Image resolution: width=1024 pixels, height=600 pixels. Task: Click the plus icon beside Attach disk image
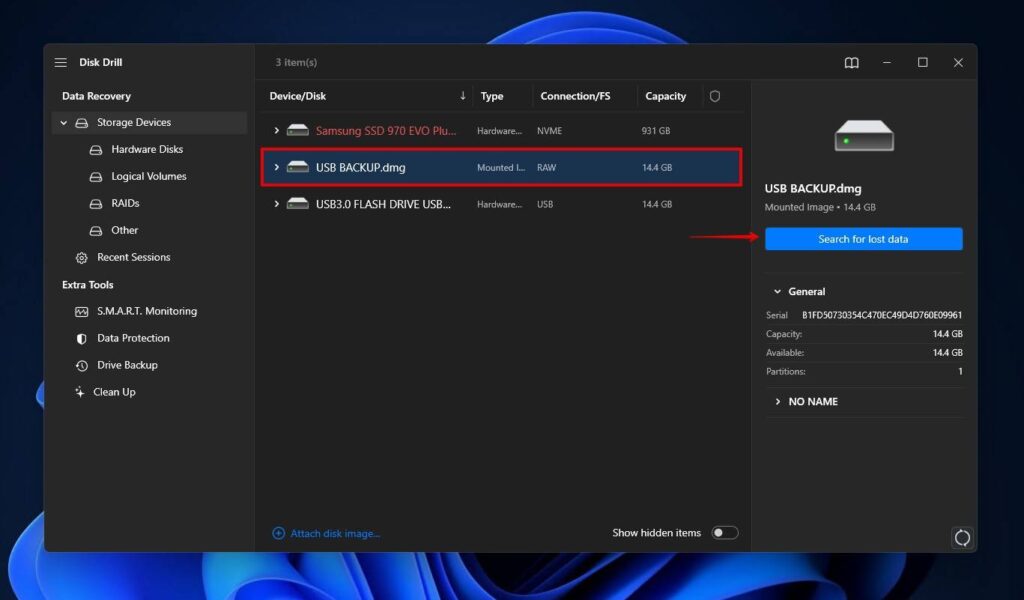(278, 533)
